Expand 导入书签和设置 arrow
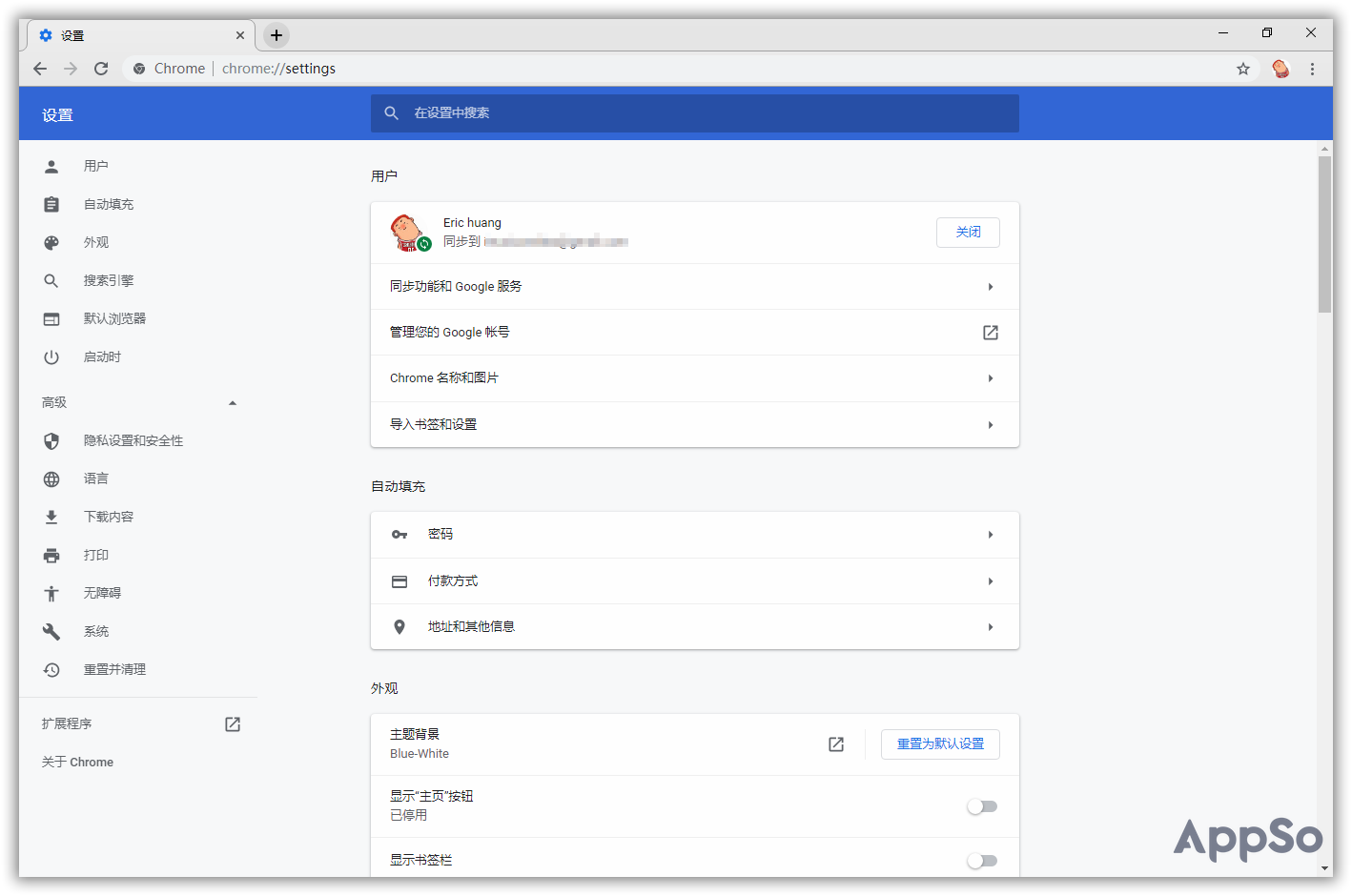 point(991,425)
